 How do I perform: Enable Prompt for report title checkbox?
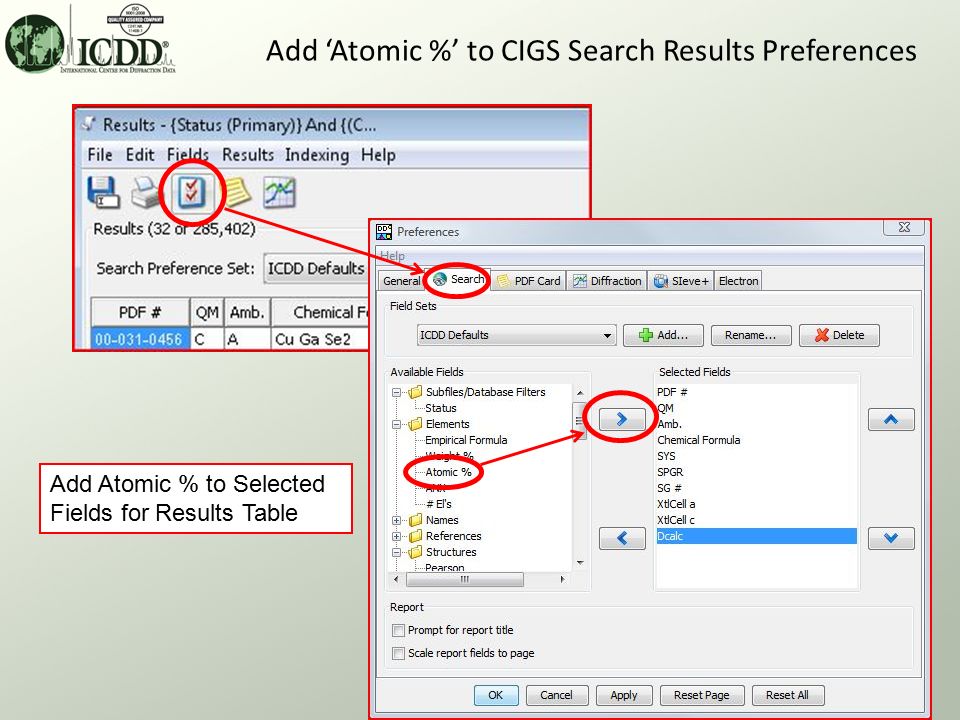click(399, 630)
